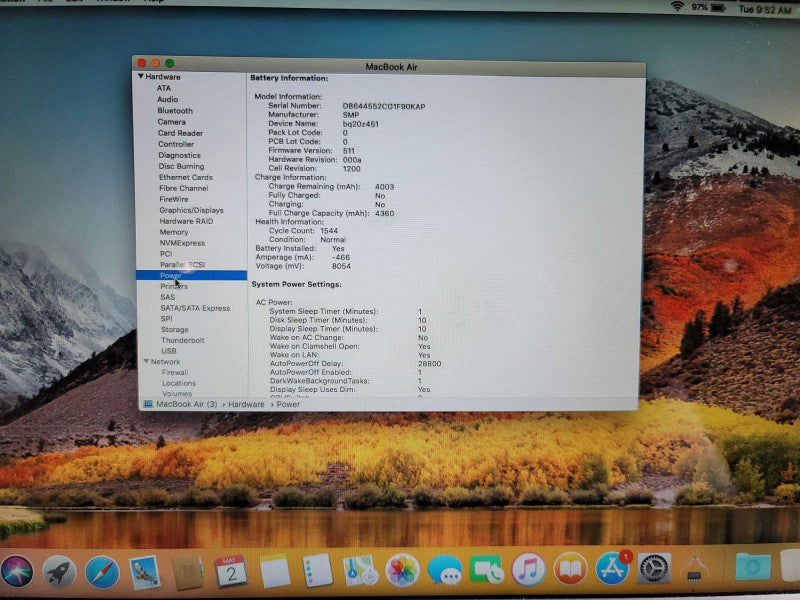Select Graphics/Displays in the sidebar
This screenshot has width=800, height=600.
coord(191,210)
